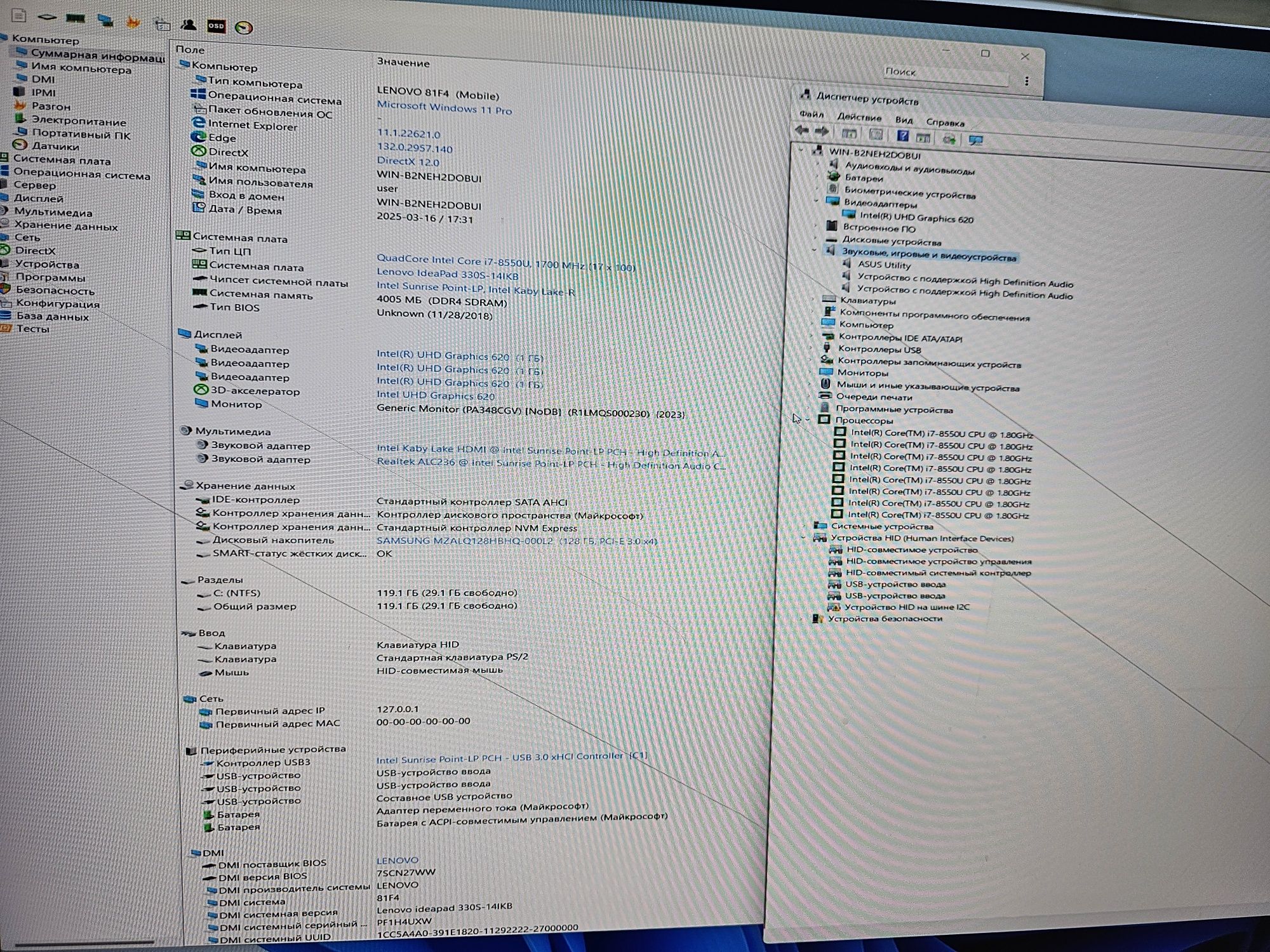Image resolution: width=1270 pixels, height=952 pixels.
Task: Select Устройство HID на шине I2C
Action: coord(907,607)
